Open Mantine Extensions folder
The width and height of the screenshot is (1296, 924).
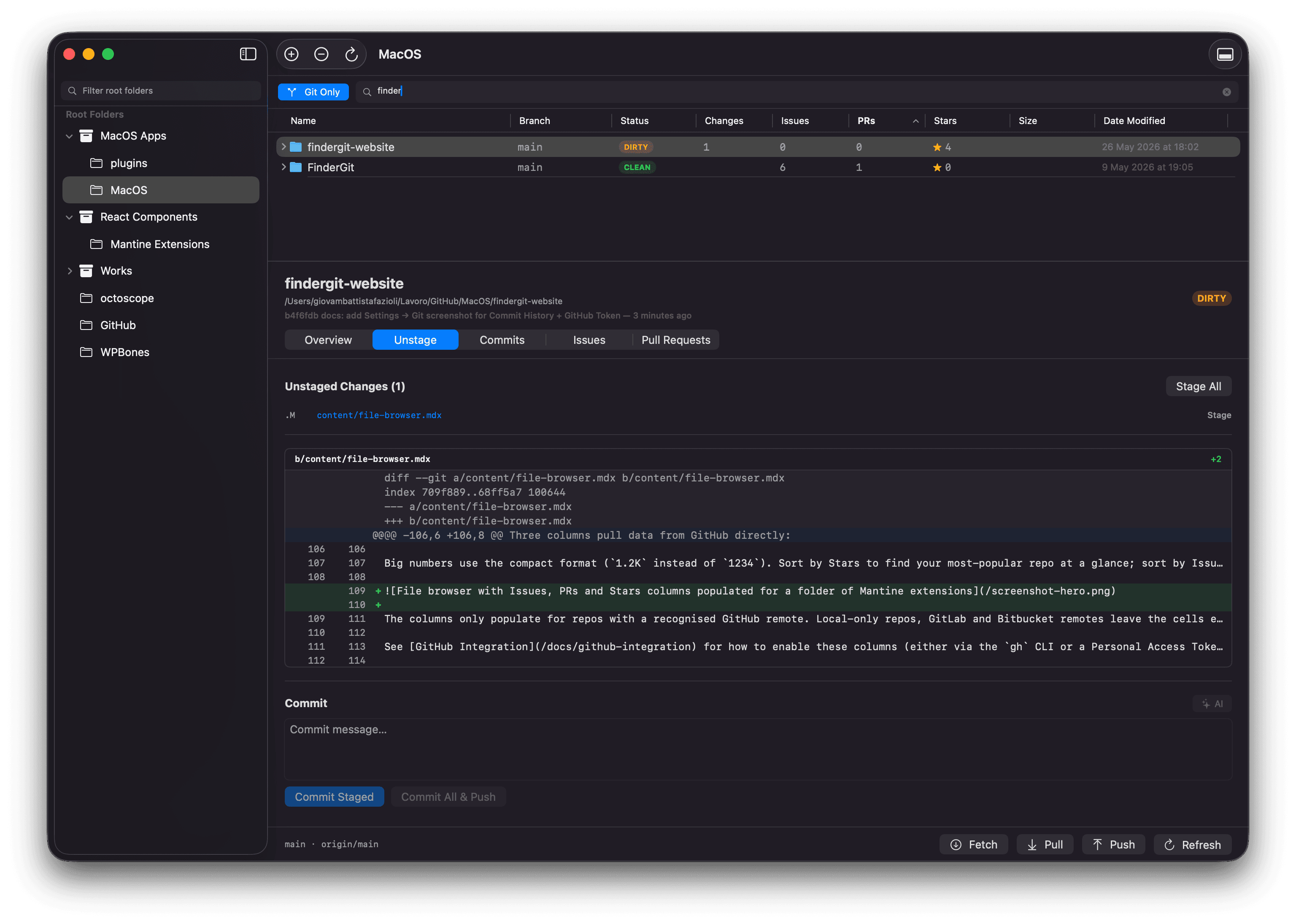point(161,244)
